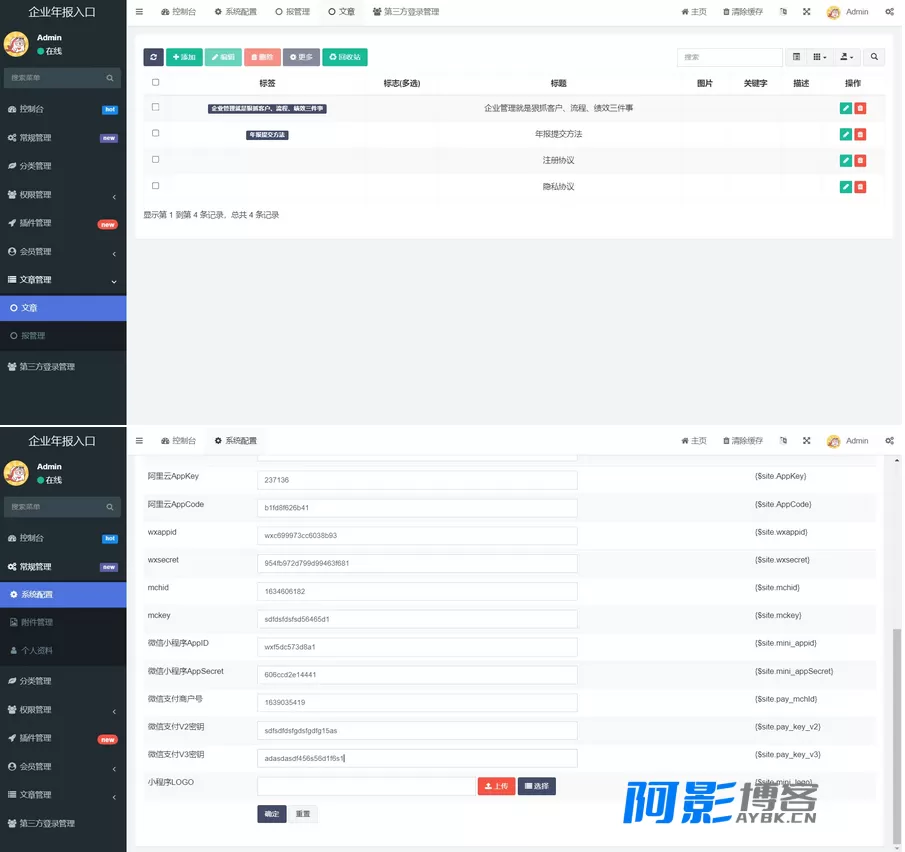905x852 pixels.
Task: Check the checkbox for 年报提交方法 row
Action: pos(155,133)
